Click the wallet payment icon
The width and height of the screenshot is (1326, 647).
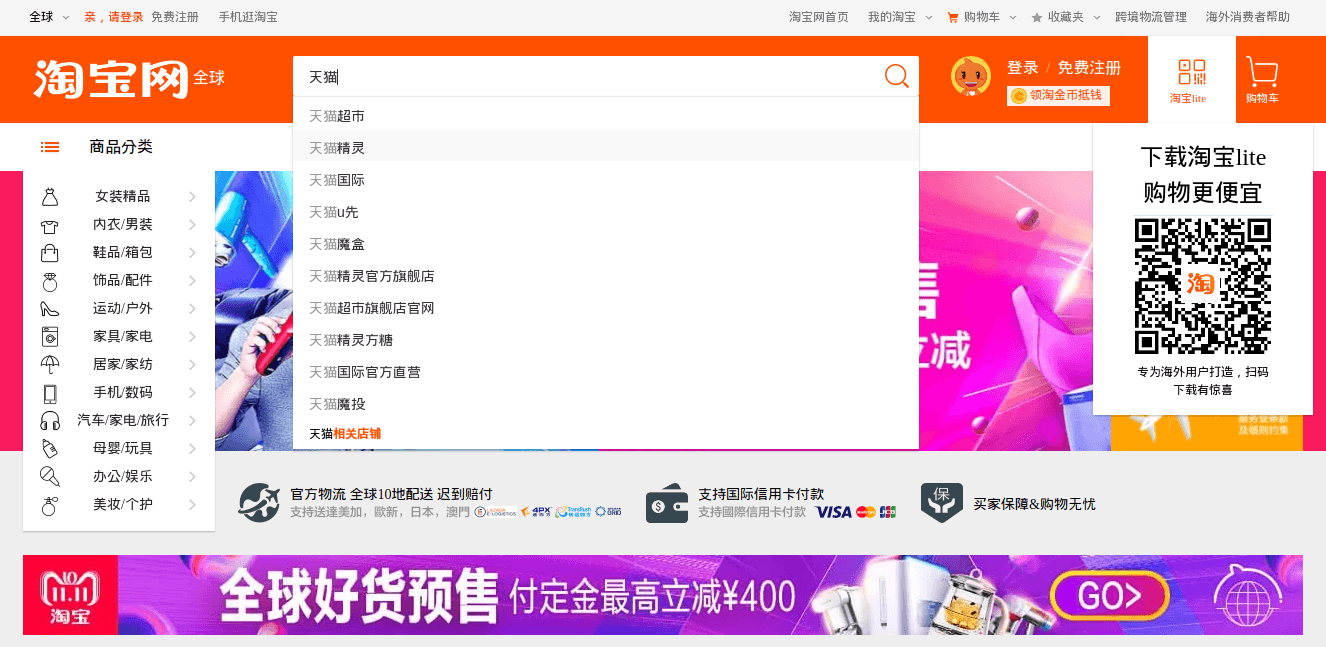pyautogui.click(x=667, y=503)
